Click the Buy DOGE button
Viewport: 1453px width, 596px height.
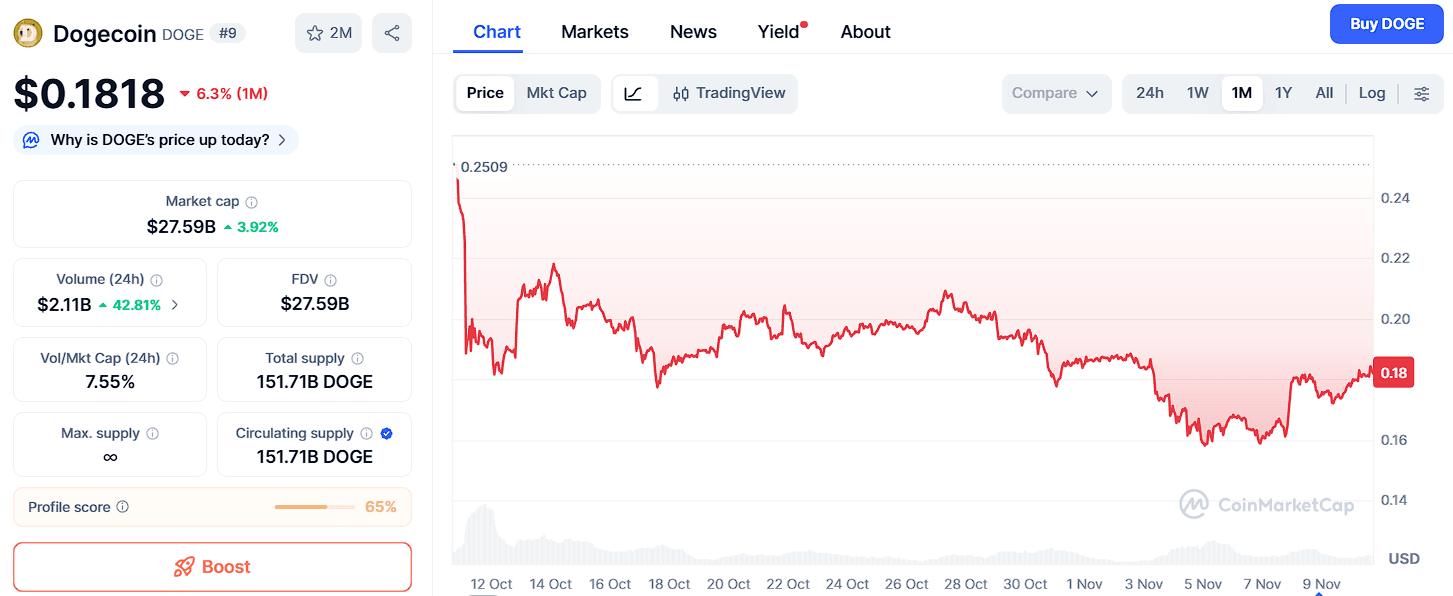click(1386, 24)
